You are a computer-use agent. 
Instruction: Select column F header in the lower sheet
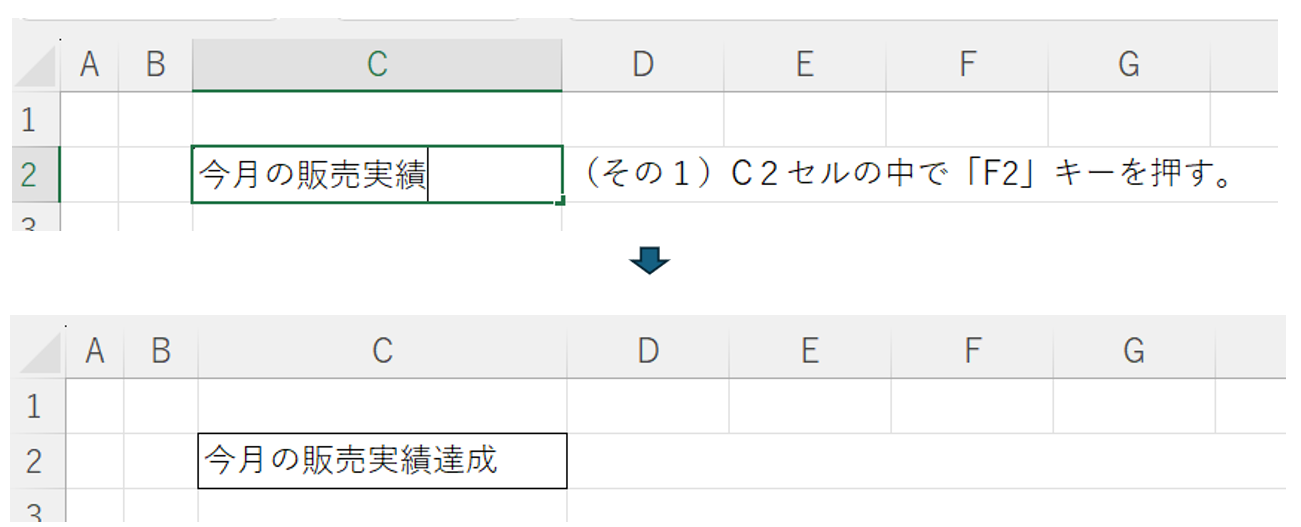click(x=971, y=350)
